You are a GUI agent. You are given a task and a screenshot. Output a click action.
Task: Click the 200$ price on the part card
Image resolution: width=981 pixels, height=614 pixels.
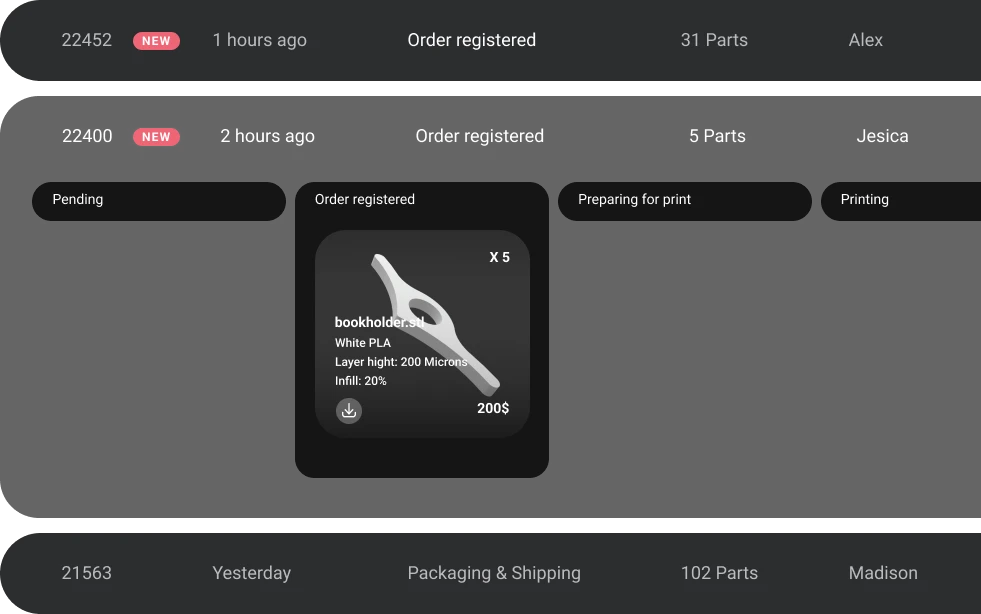coord(493,408)
